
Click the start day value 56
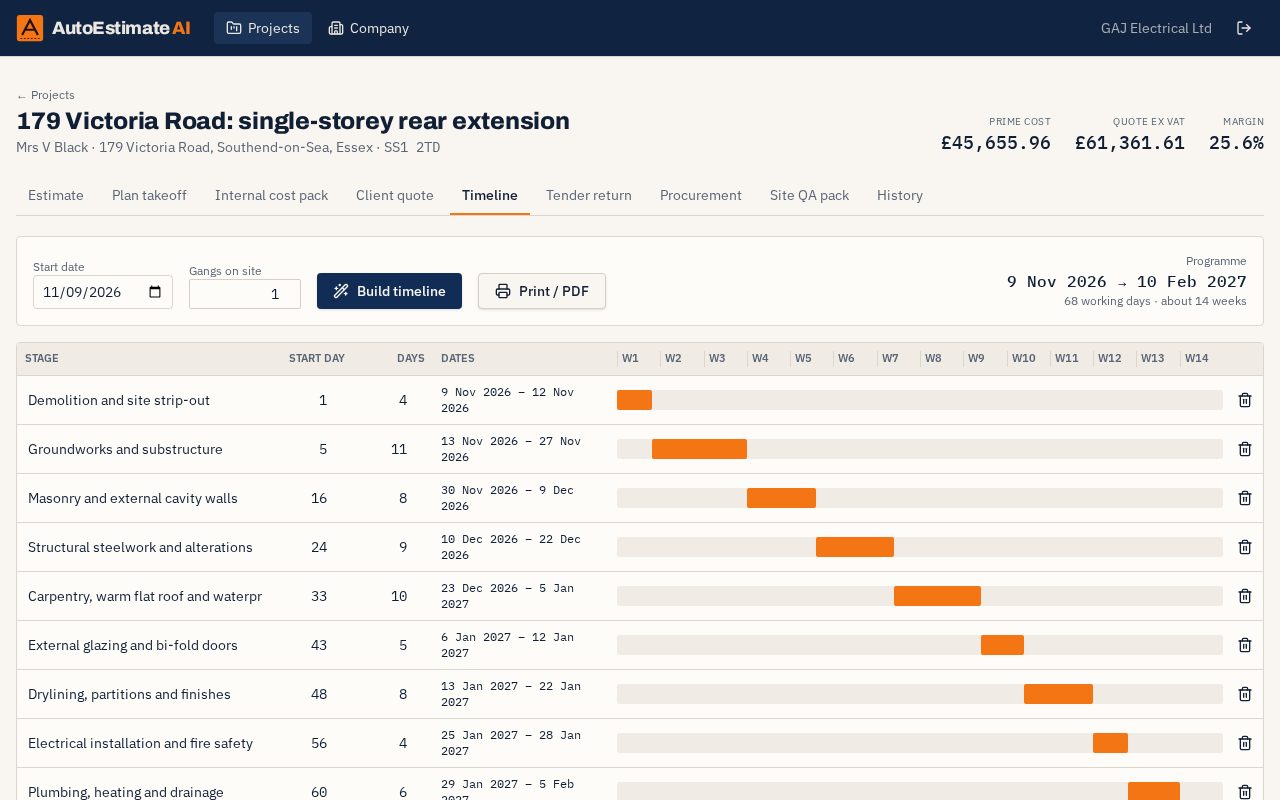pyautogui.click(x=319, y=743)
